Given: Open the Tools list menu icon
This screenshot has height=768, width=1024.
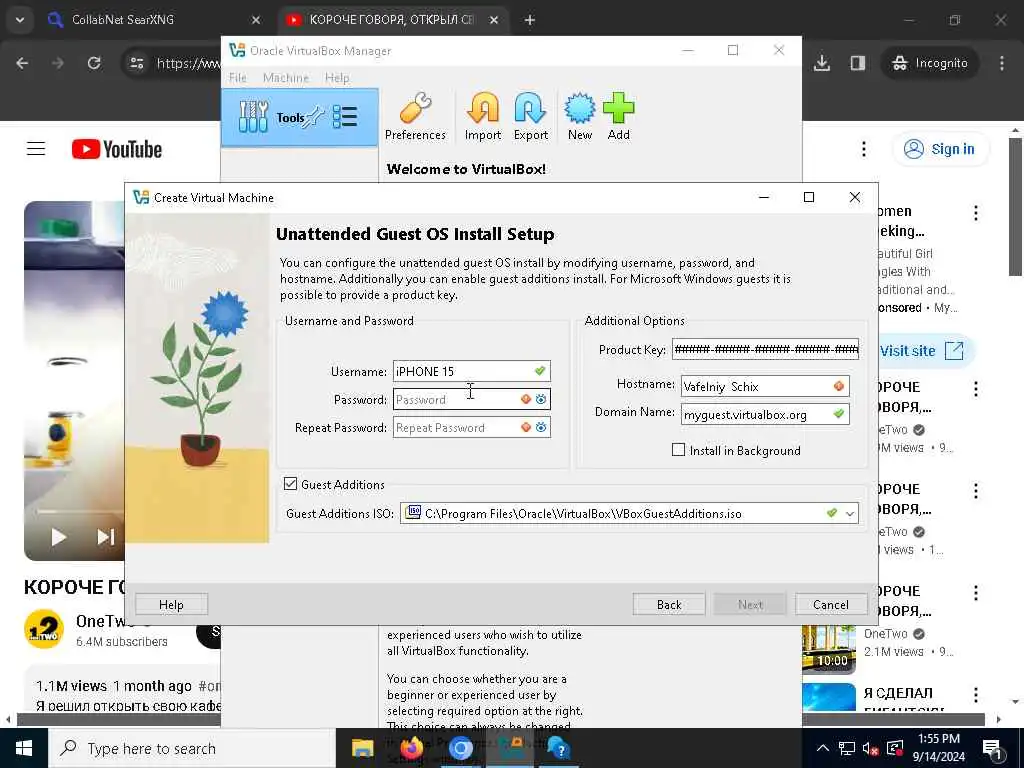Looking at the screenshot, I should point(345,118).
